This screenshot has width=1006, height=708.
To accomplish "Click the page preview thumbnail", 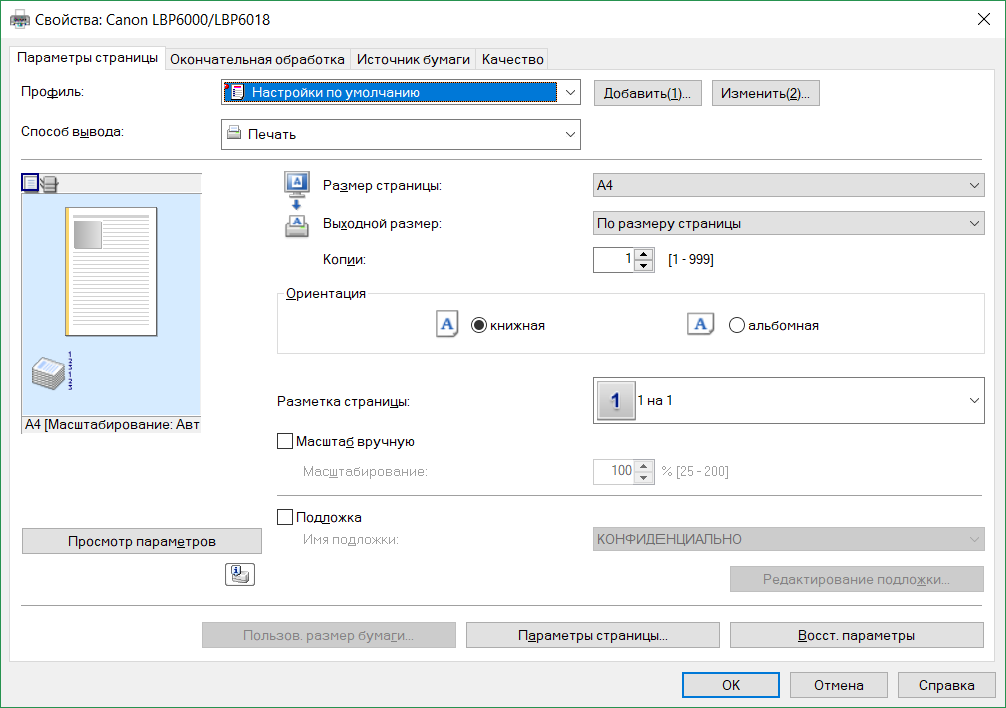I will pyautogui.click(x=111, y=271).
